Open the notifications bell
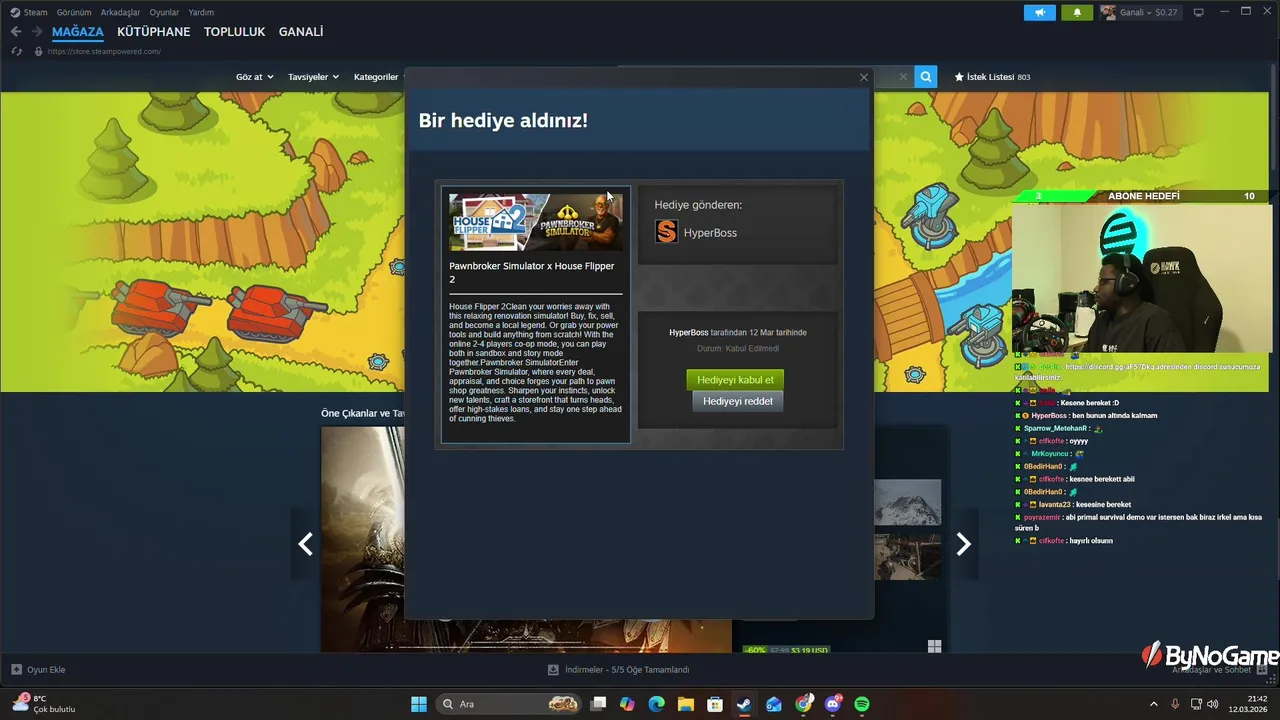The height and width of the screenshot is (720, 1280). coord(1077,12)
